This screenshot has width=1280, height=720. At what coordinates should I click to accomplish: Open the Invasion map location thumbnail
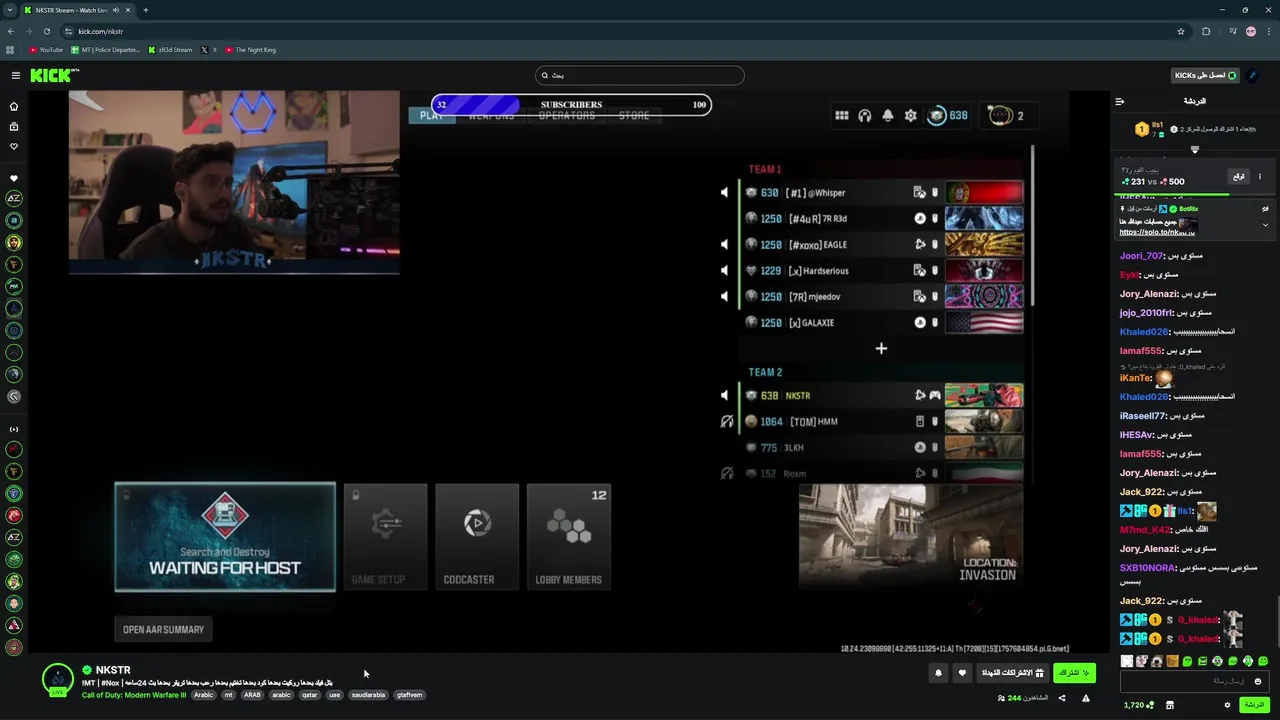[910, 536]
